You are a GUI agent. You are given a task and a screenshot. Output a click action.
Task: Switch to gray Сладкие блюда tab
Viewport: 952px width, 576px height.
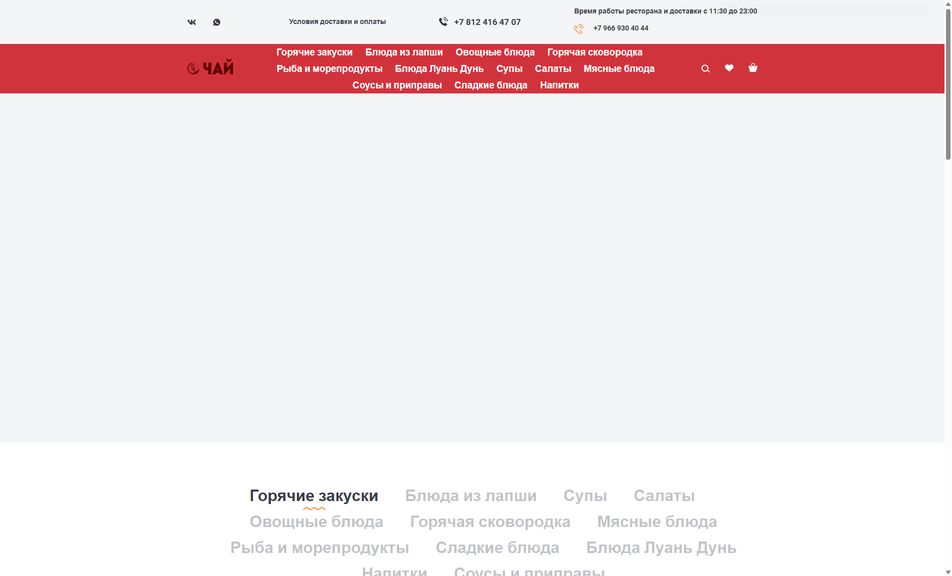point(497,548)
